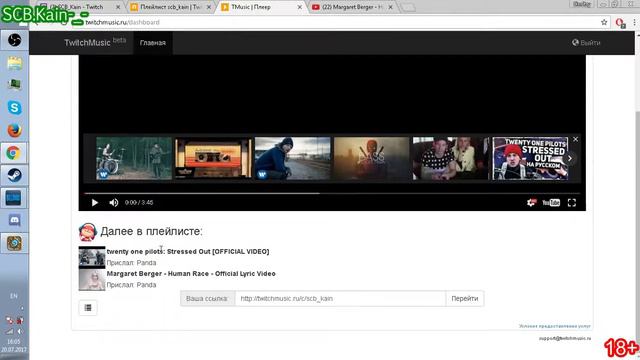This screenshot has height=360, width=640.
Task: Focus the Ваша ссылка URL field
Action: click(340, 298)
